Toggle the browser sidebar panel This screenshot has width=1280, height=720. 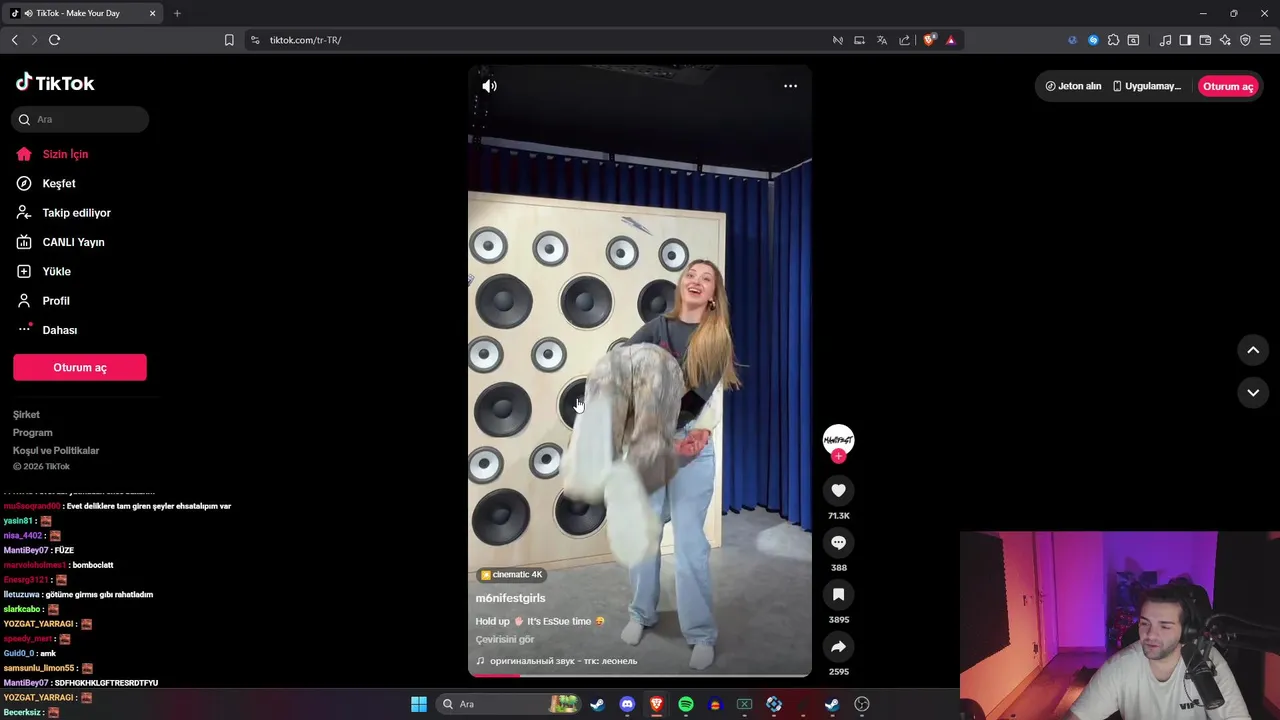(1185, 40)
